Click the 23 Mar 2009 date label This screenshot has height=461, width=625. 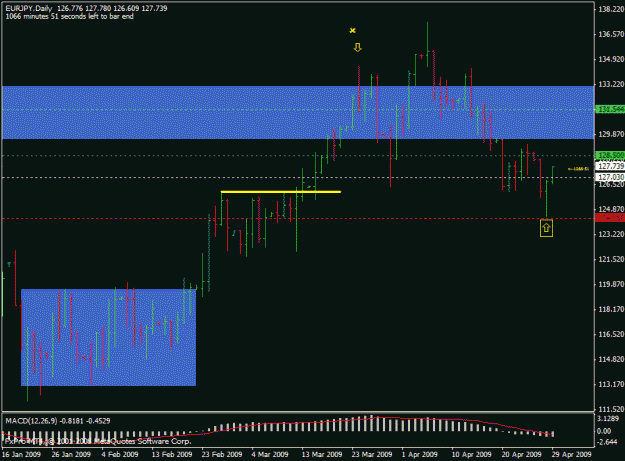(x=371, y=454)
